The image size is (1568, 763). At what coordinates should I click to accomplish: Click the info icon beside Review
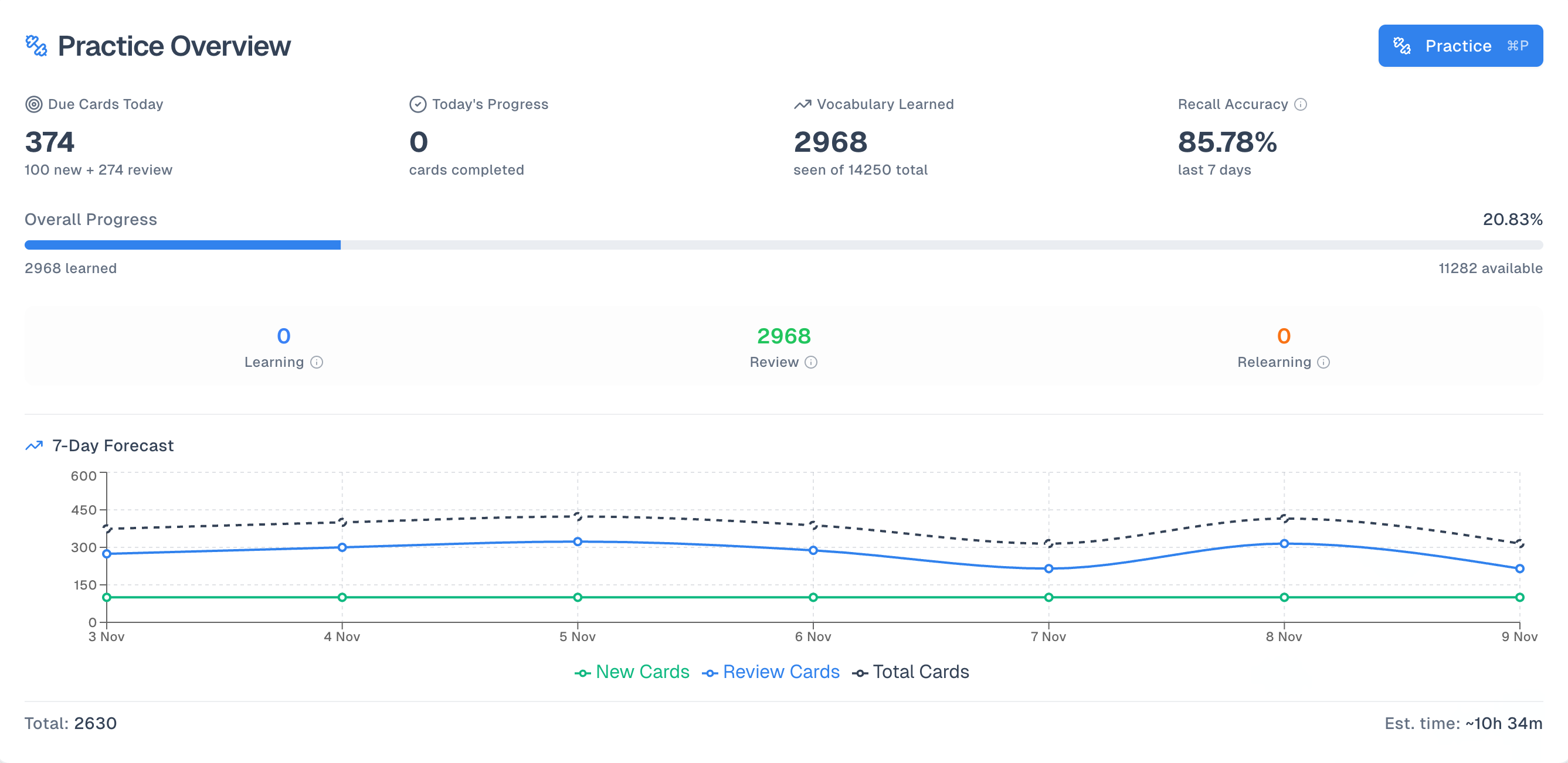811,362
